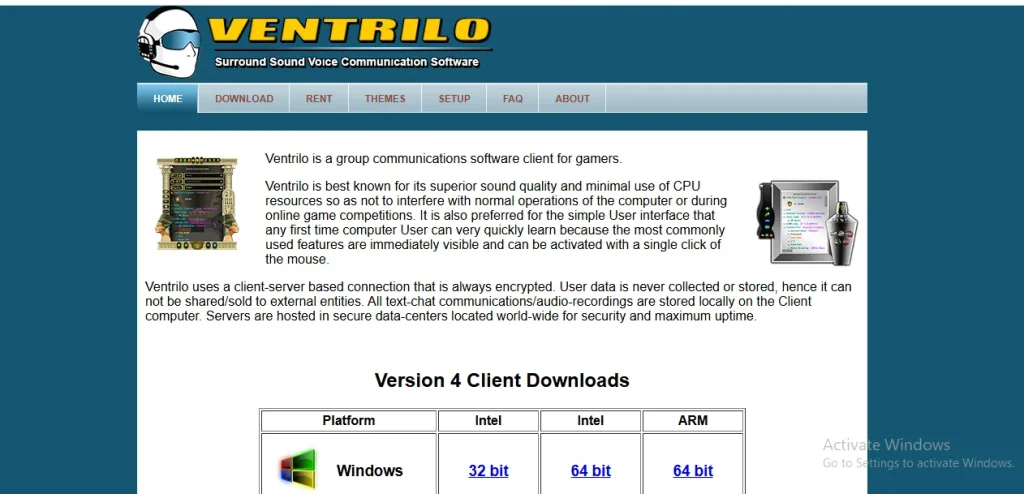The width and height of the screenshot is (1024, 494).
Task: Open the DOWNLOAD menu item
Action: (244, 99)
